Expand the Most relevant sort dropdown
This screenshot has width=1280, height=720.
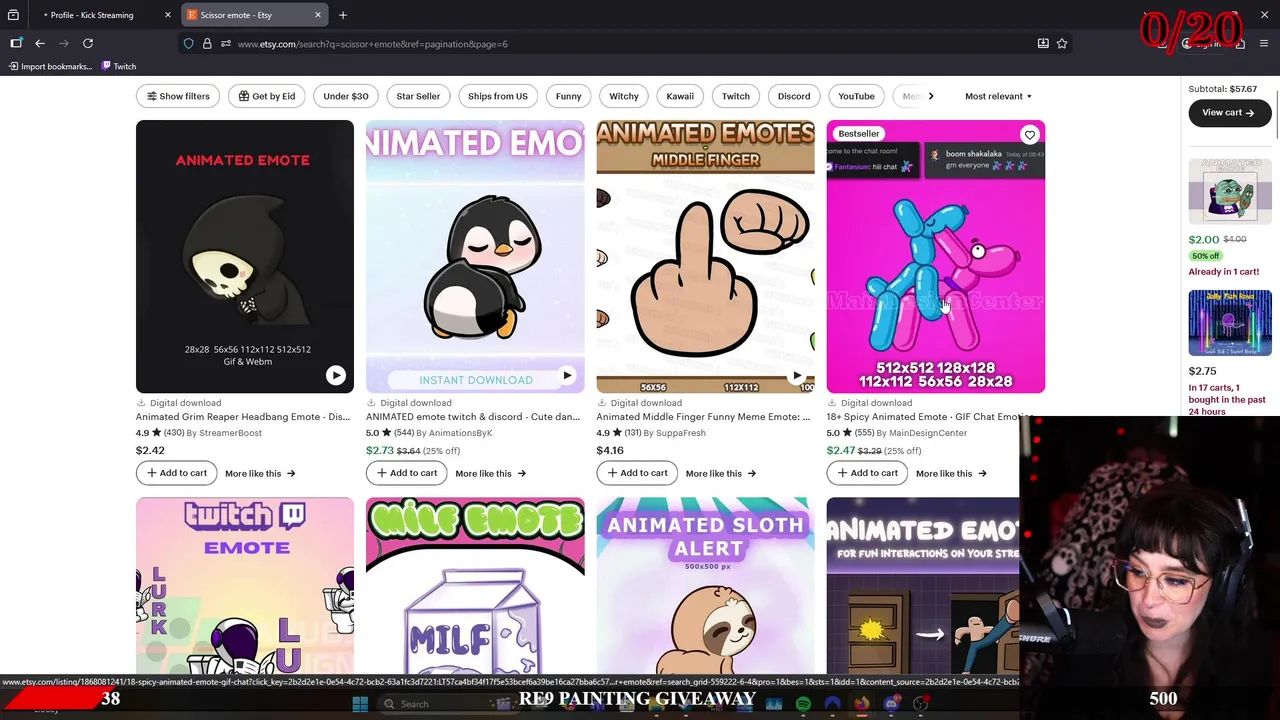click(x=998, y=96)
